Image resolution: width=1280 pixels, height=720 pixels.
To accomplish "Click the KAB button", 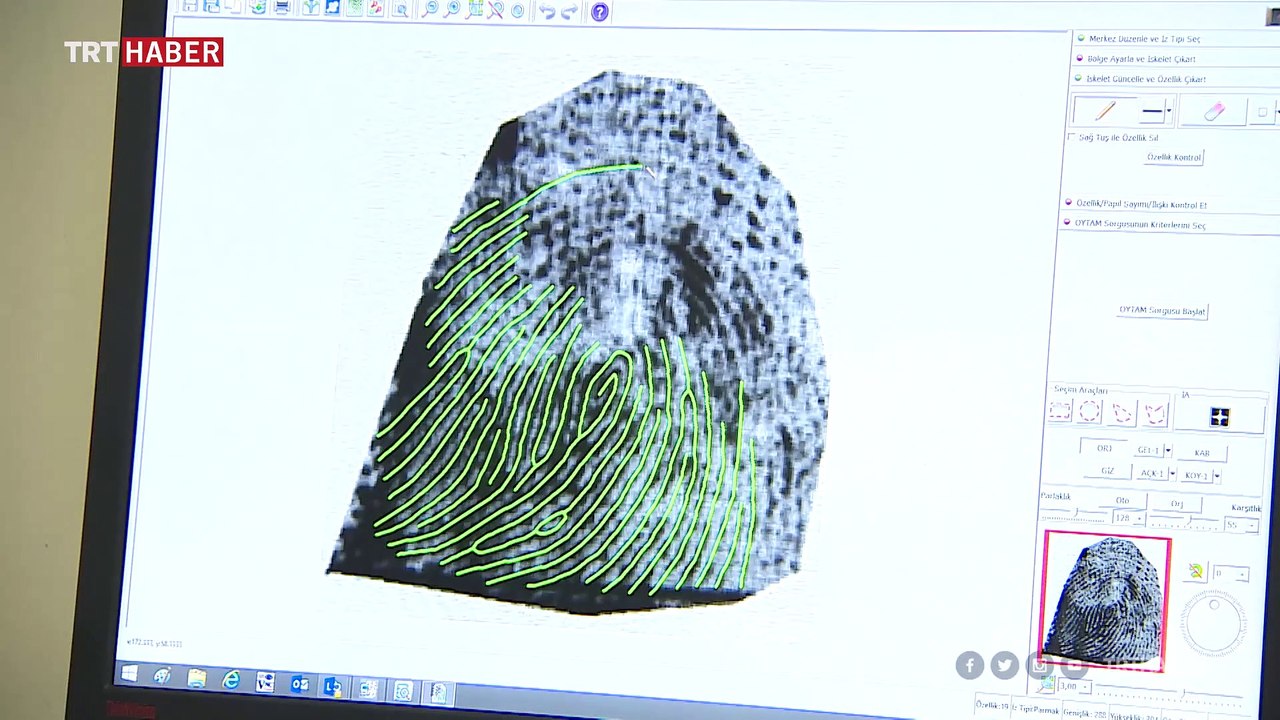I will (1202, 453).
